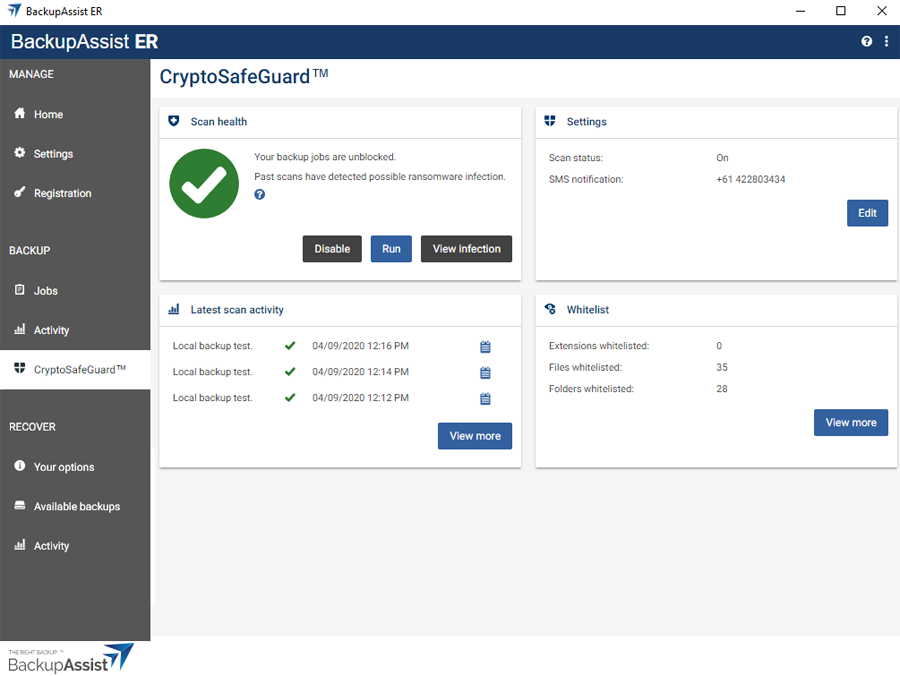The height and width of the screenshot is (676, 900).
Task: Click the blue help icon under ransomware message
Action: [x=259, y=195]
